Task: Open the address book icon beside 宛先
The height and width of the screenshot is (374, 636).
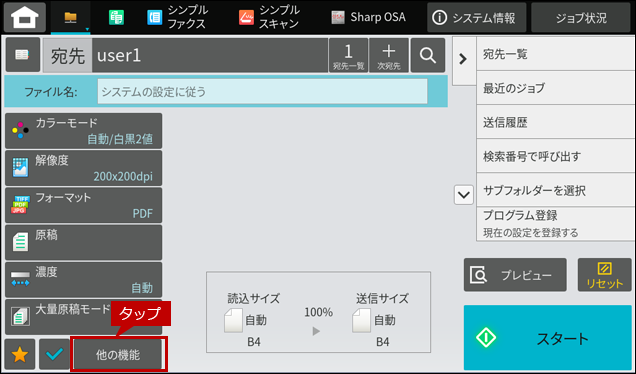Action: tap(23, 55)
